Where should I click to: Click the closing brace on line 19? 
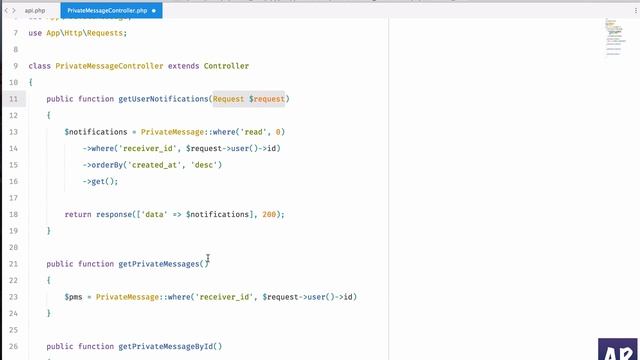click(x=49, y=231)
